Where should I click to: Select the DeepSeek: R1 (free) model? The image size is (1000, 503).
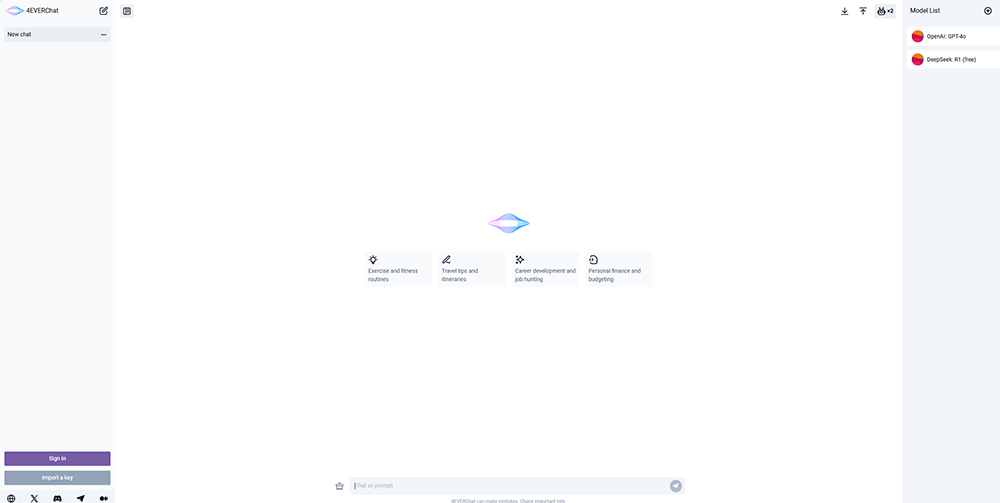pyautogui.click(x=953, y=59)
